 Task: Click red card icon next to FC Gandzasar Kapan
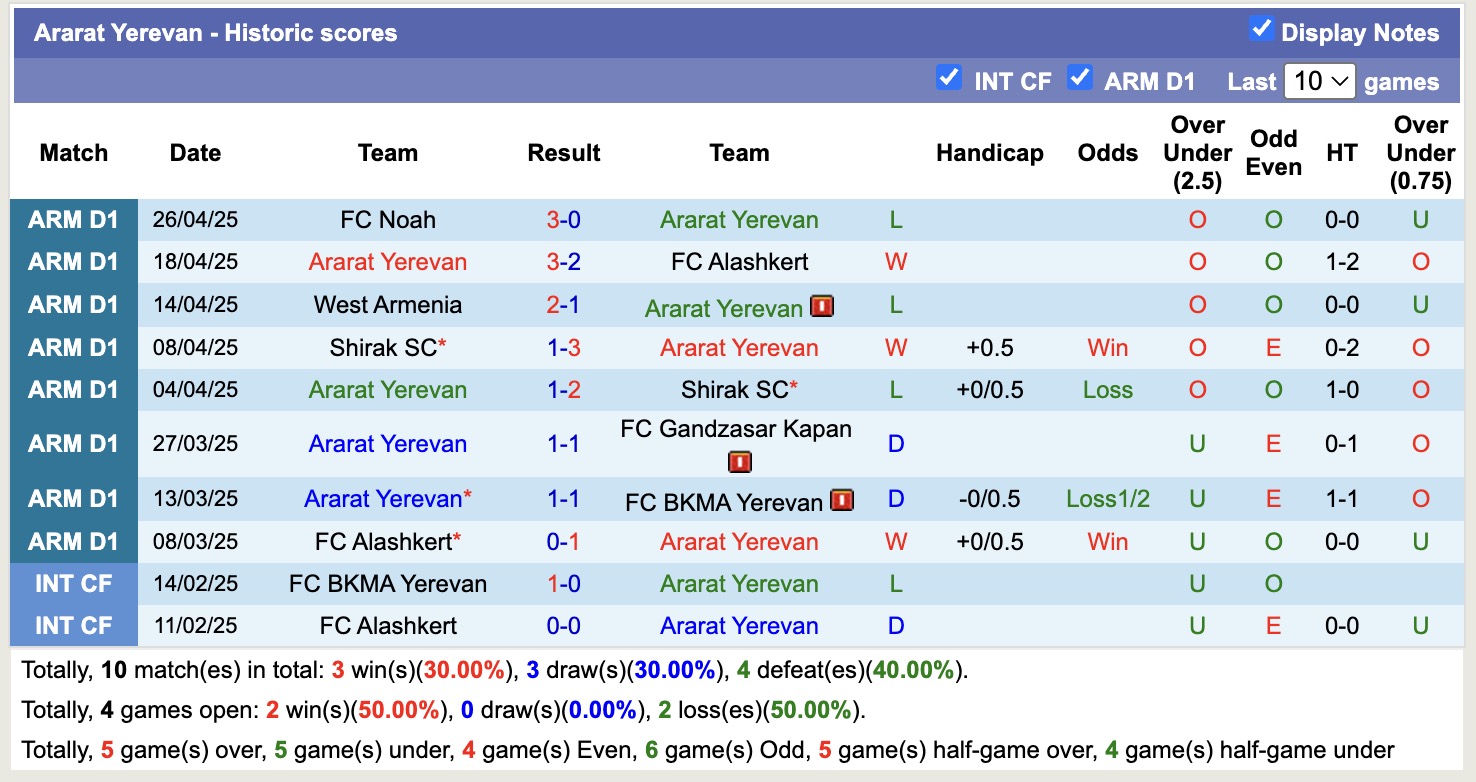pos(738,461)
